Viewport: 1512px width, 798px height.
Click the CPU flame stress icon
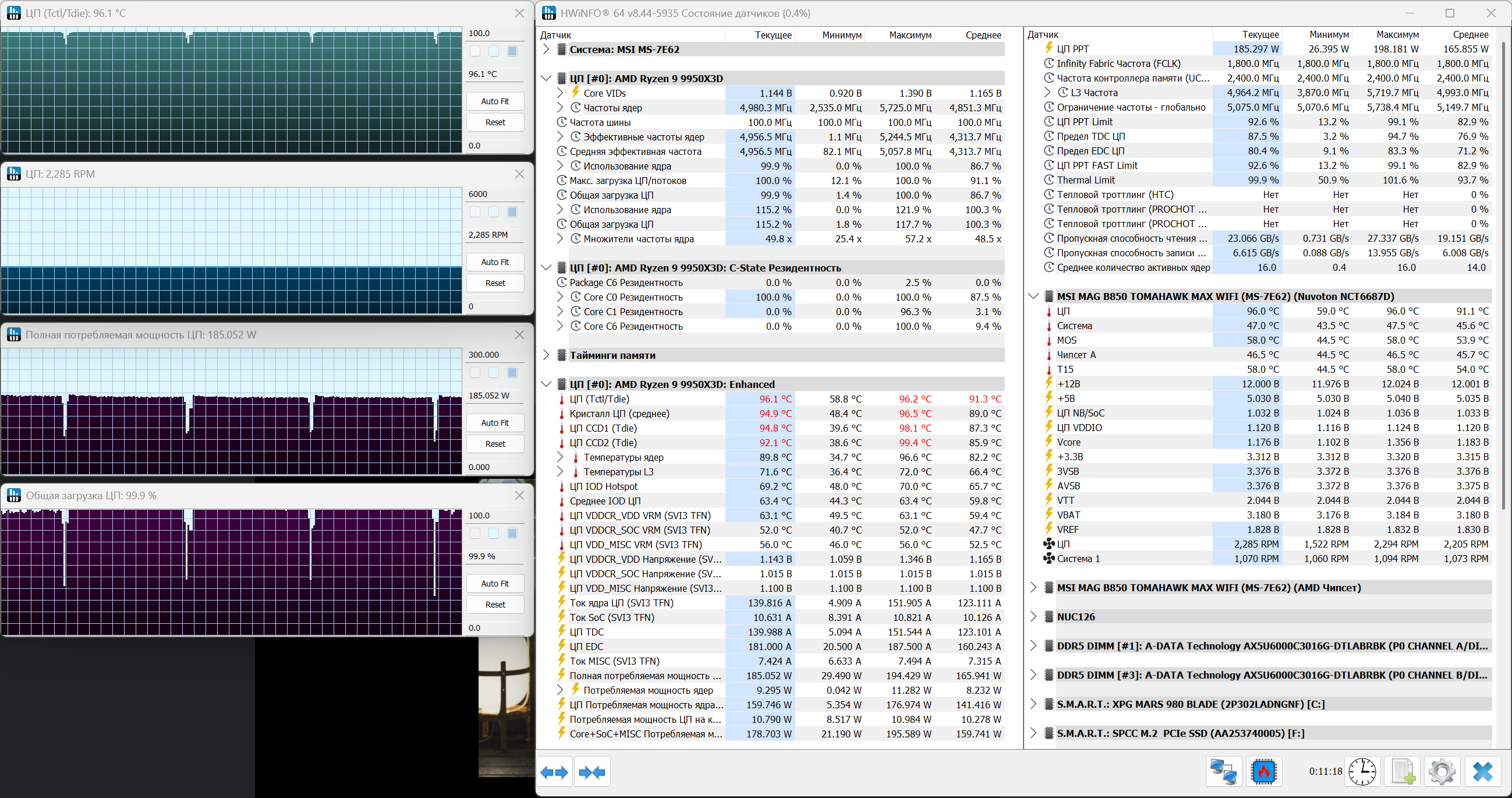pyautogui.click(x=1263, y=772)
